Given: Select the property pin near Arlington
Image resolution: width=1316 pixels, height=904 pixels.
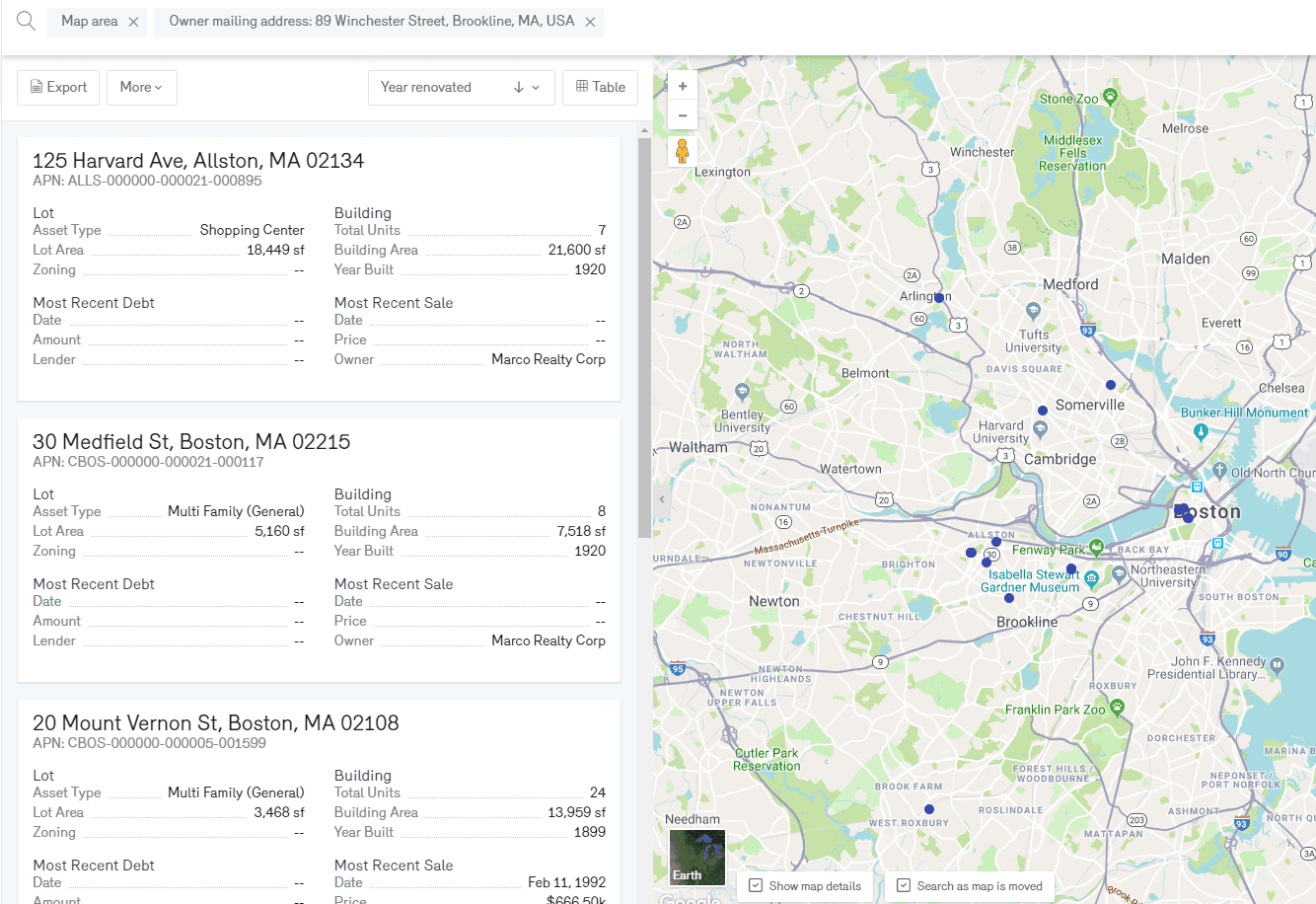Looking at the screenshot, I should [x=939, y=298].
